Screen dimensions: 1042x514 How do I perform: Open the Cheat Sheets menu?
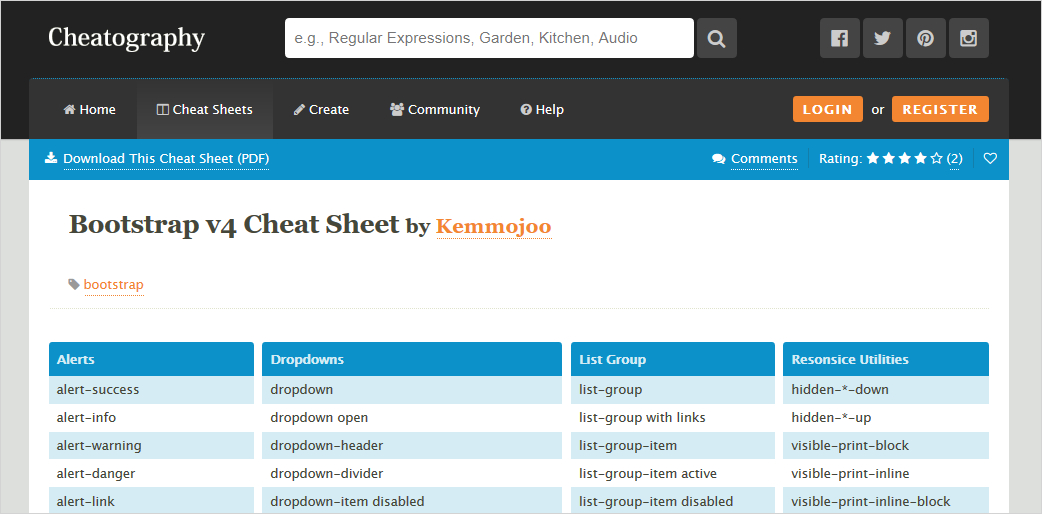click(204, 109)
